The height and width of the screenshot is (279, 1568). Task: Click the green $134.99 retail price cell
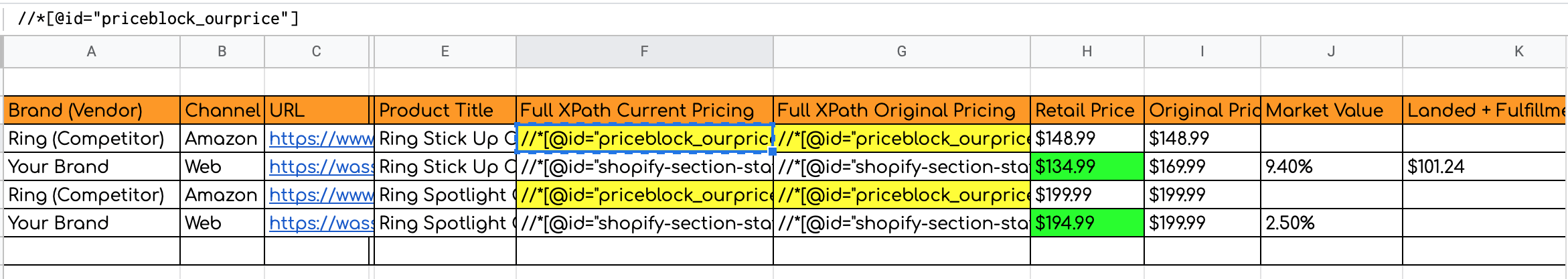pos(1087,167)
